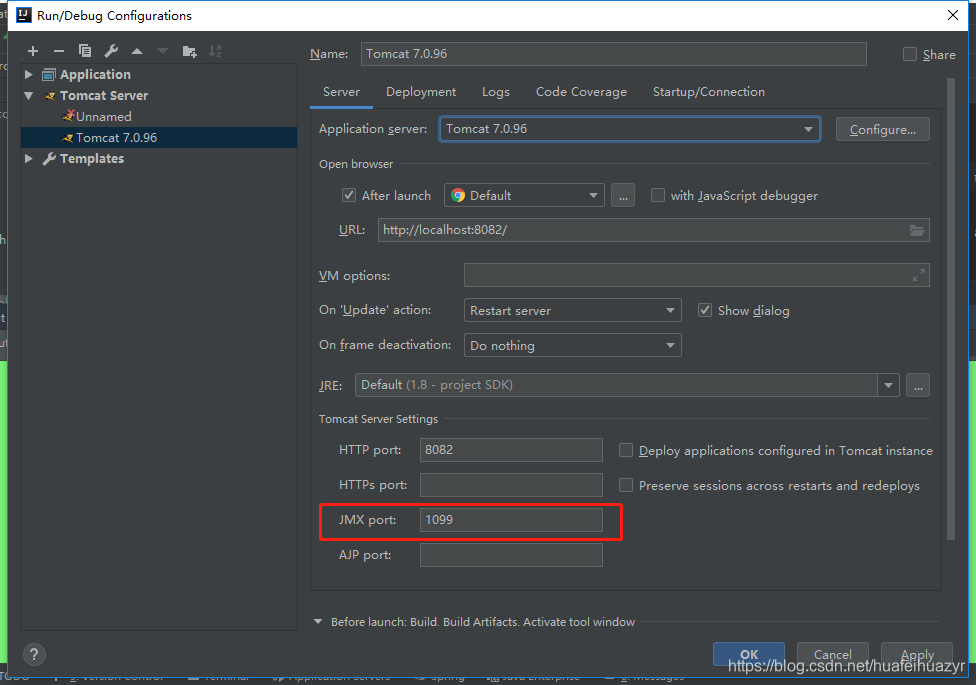
Task: Switch to the Server tab
Action: click(341, 92)
